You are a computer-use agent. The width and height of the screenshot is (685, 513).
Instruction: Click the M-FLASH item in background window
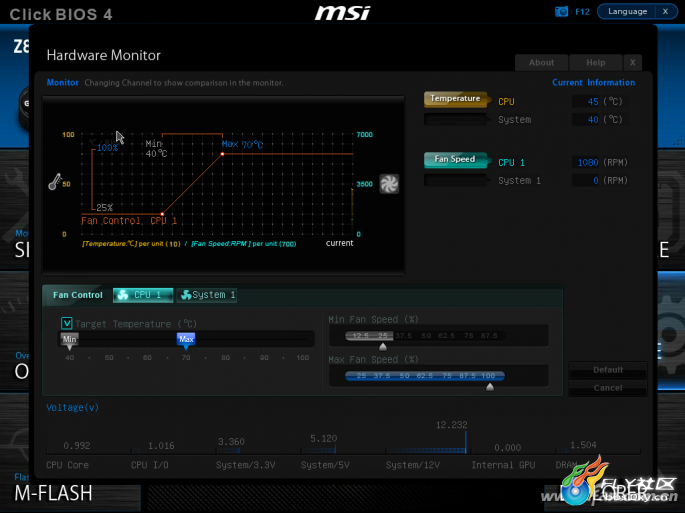coord(53,493)
